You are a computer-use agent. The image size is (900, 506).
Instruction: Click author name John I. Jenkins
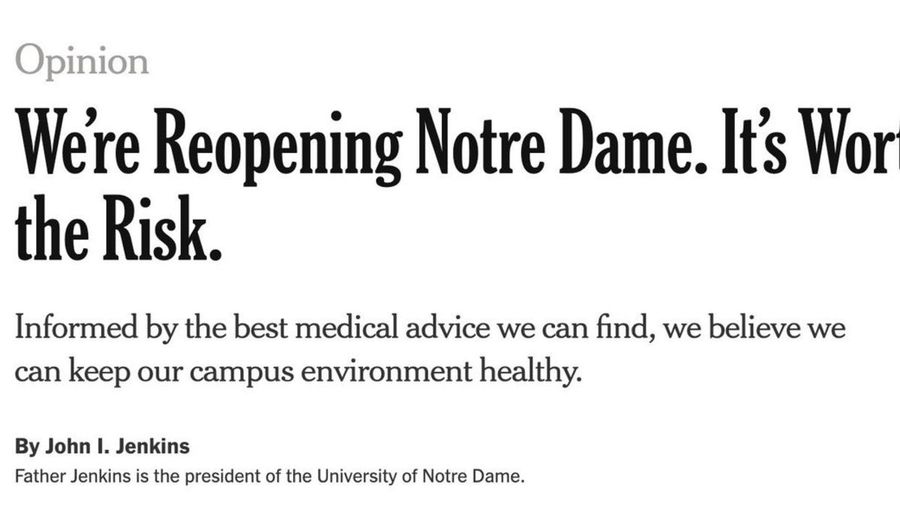[117, 446]
